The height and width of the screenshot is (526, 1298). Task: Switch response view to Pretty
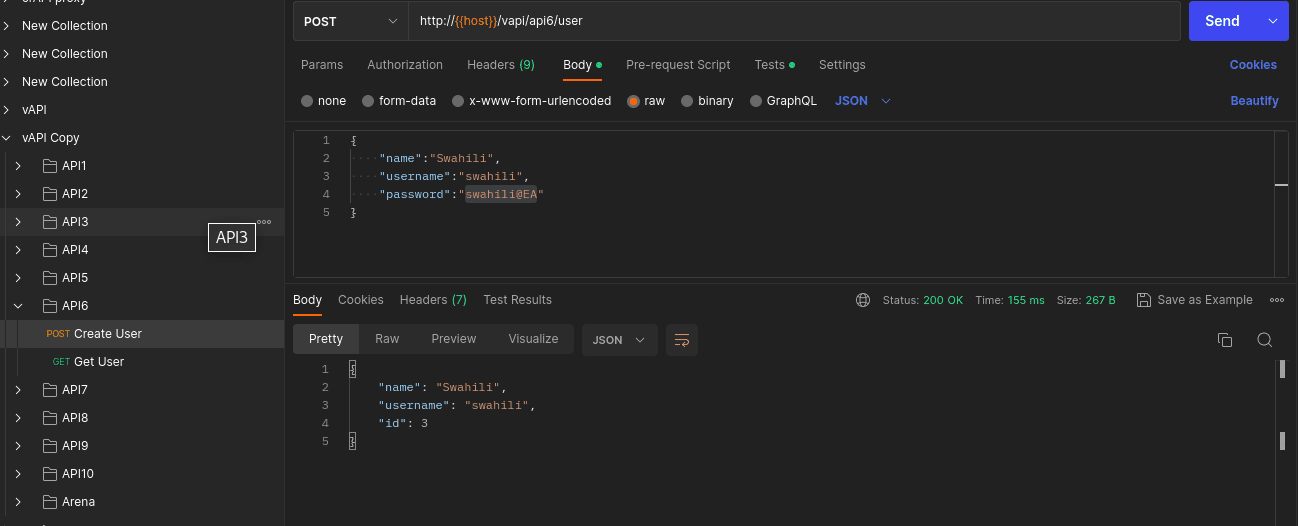point(326,339)
